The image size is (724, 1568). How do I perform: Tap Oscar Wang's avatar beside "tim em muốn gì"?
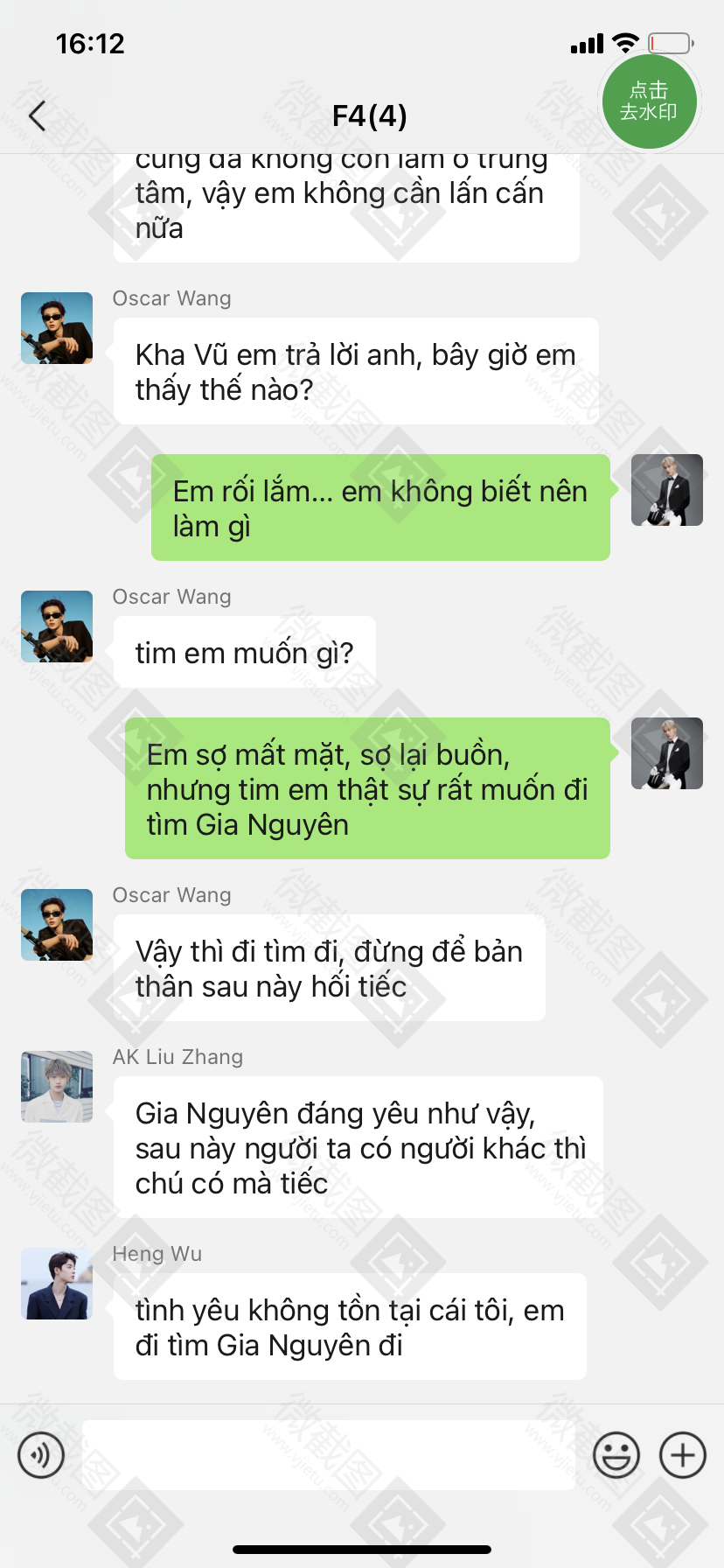(x=57, y=626)
